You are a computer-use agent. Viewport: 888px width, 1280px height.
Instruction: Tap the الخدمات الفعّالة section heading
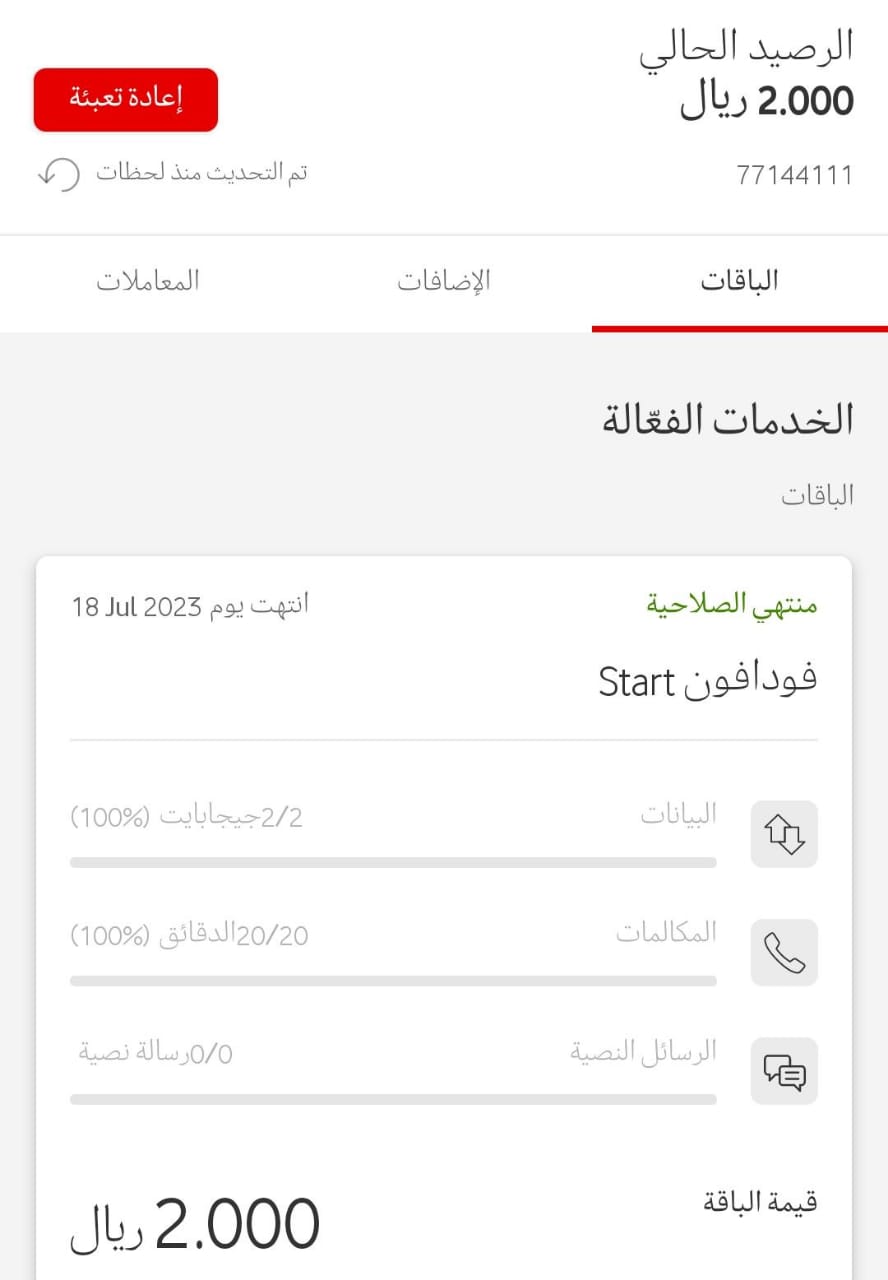[x=728, y=420]
